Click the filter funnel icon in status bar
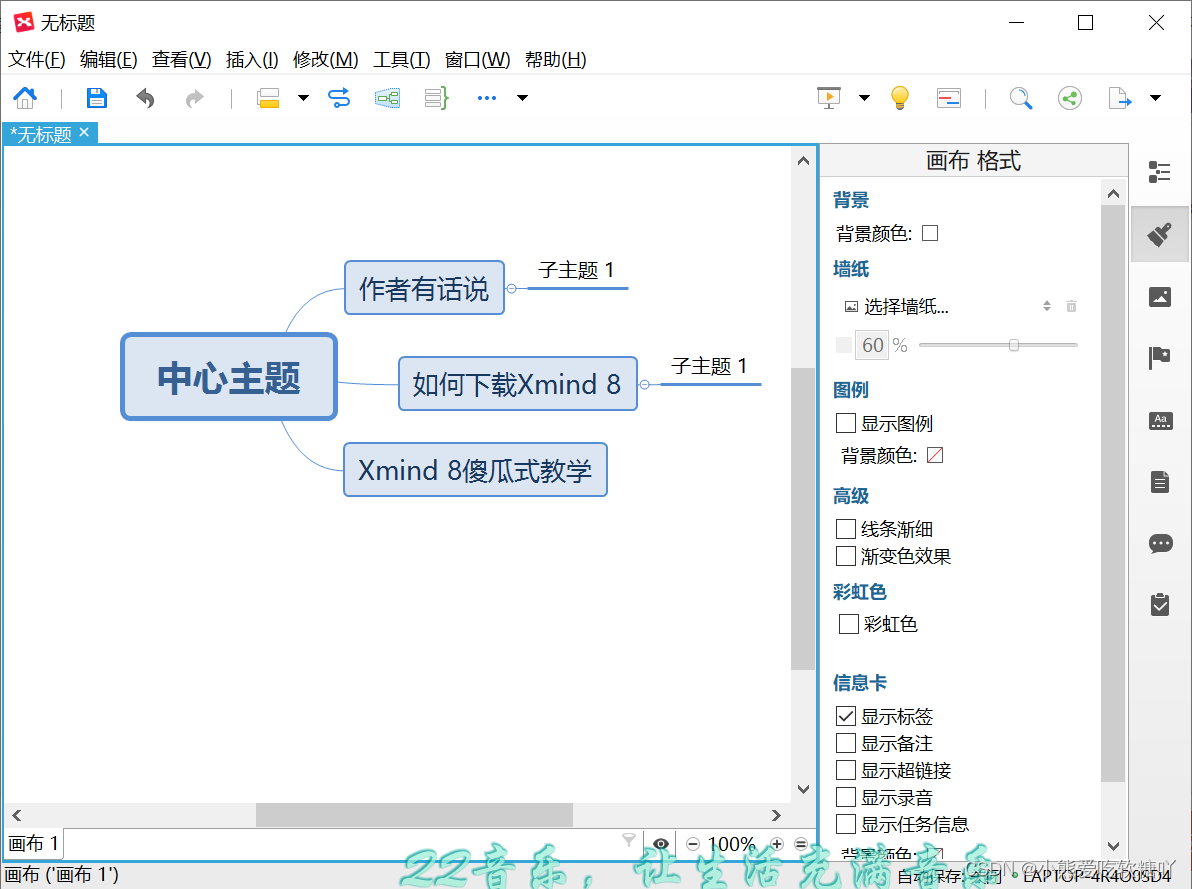Image resolution: width=1192 pixels, height=889 pixels. [x=629, y=840]
